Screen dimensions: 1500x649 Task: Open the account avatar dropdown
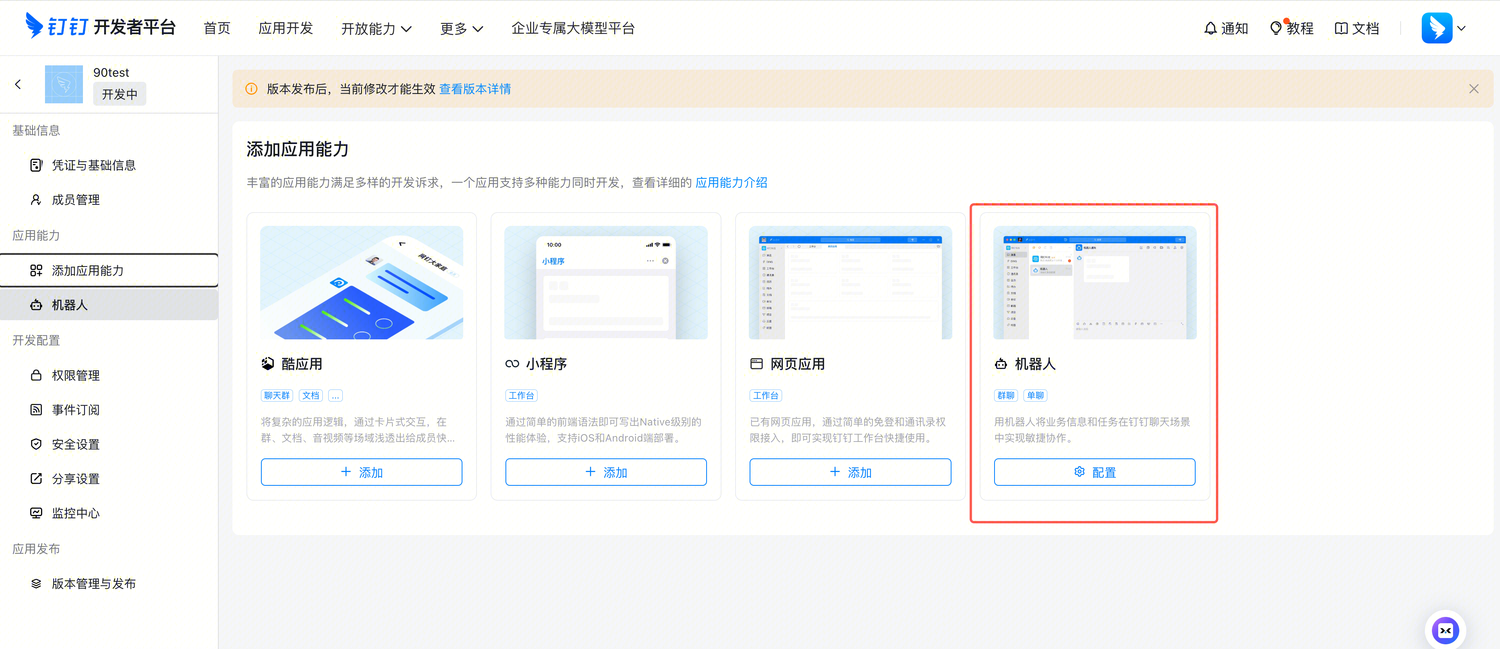1443,28
